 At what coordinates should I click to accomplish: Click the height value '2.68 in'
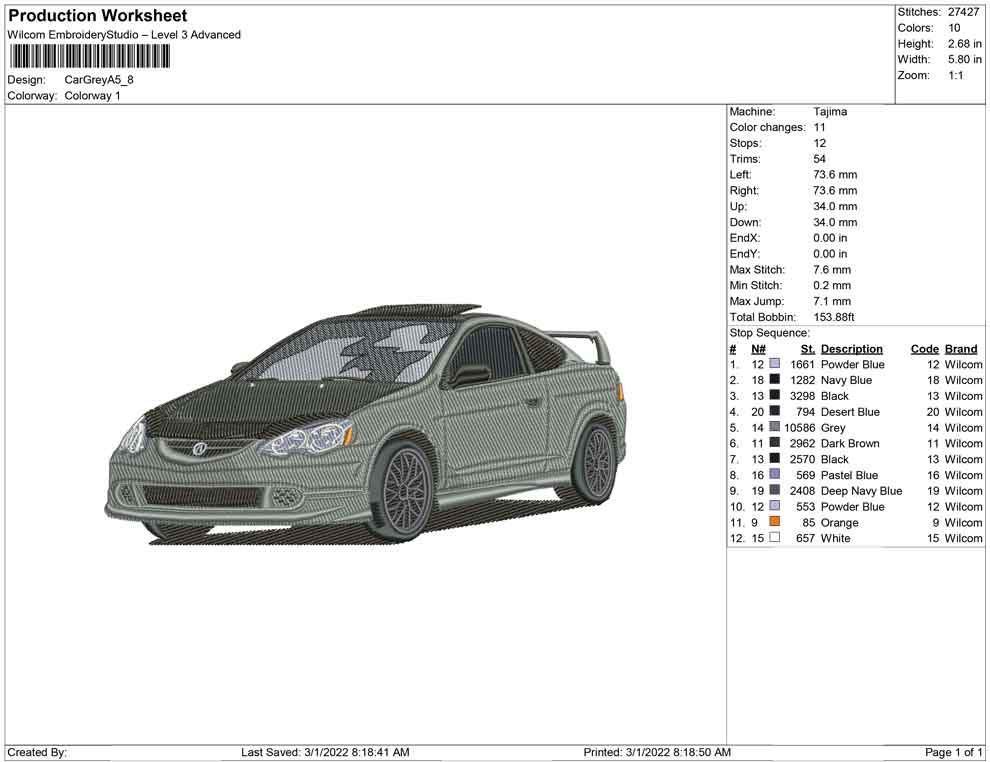[x=964, y=44]
